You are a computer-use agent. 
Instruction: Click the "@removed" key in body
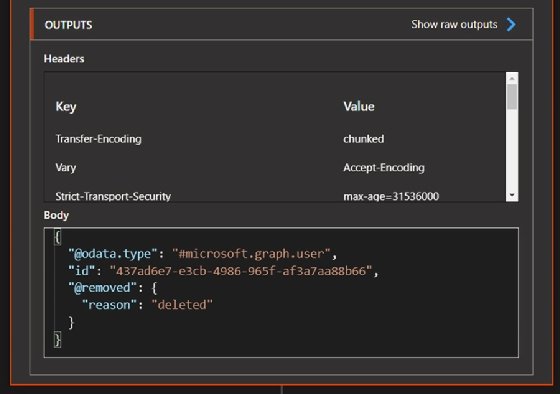point(102,288)
